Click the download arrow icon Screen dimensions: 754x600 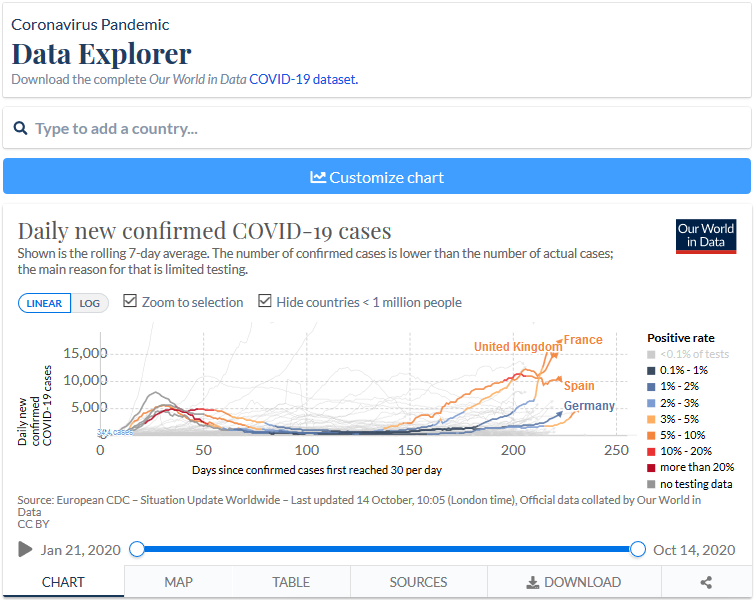(533, 582)
